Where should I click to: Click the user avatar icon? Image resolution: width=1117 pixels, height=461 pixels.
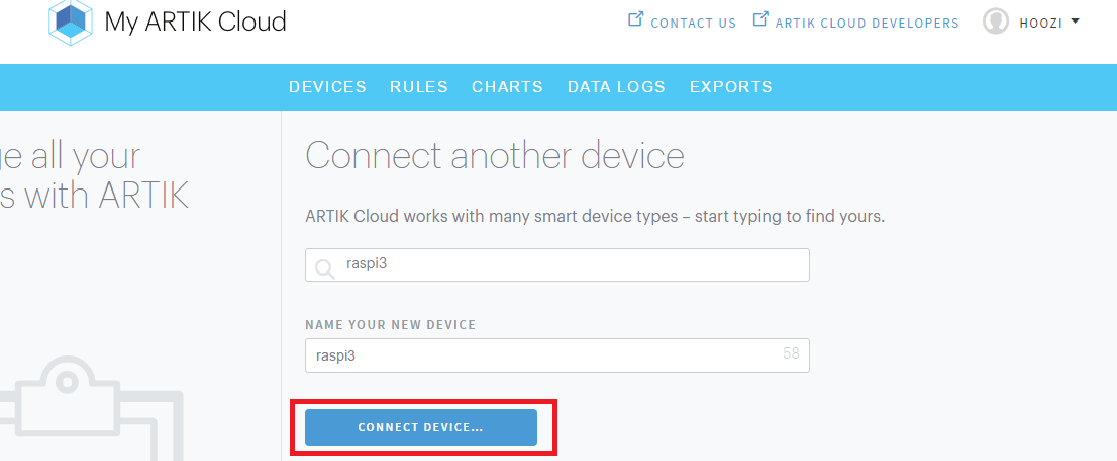tap(995, 21)
